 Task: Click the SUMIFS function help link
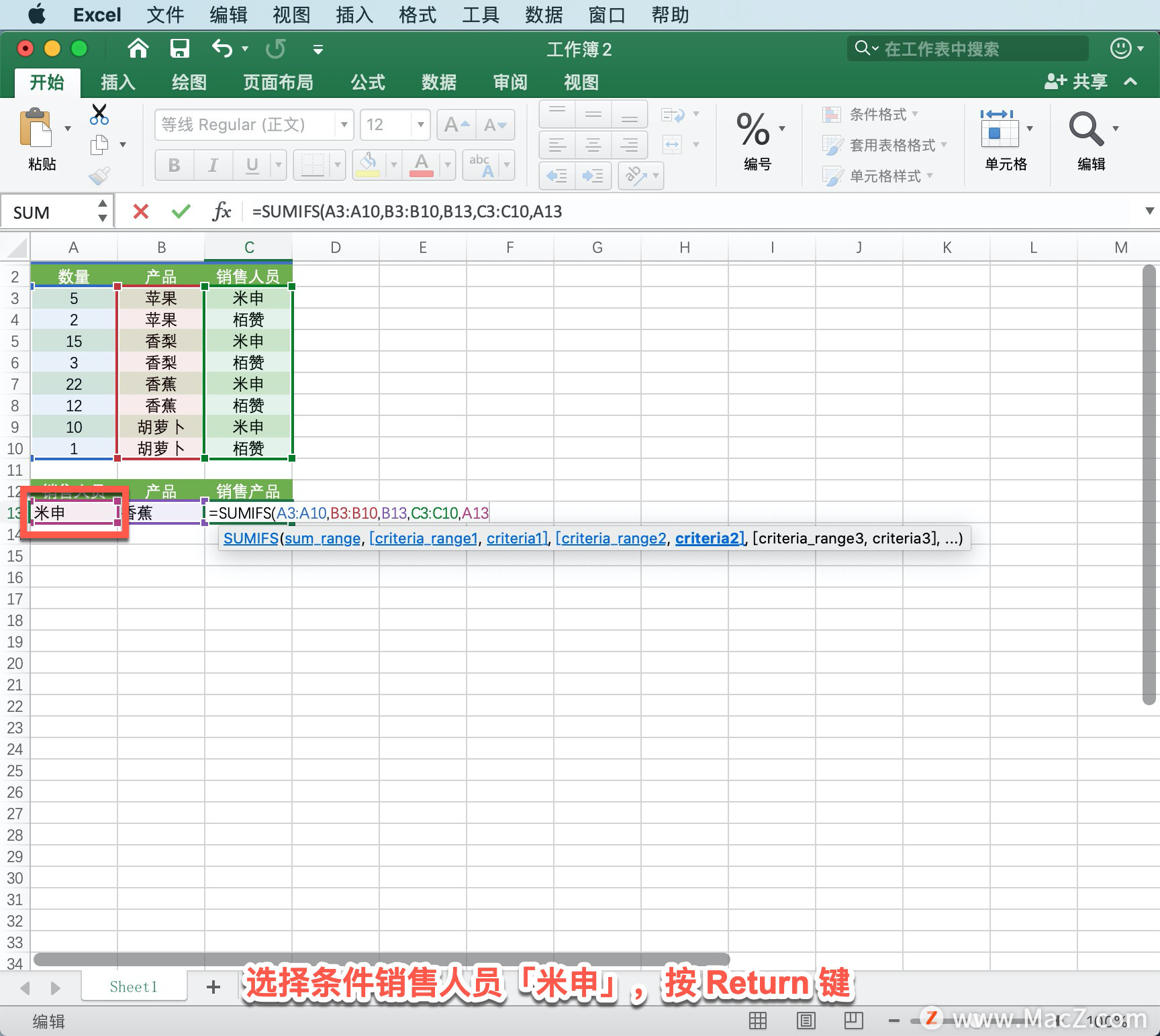(251, 538)
